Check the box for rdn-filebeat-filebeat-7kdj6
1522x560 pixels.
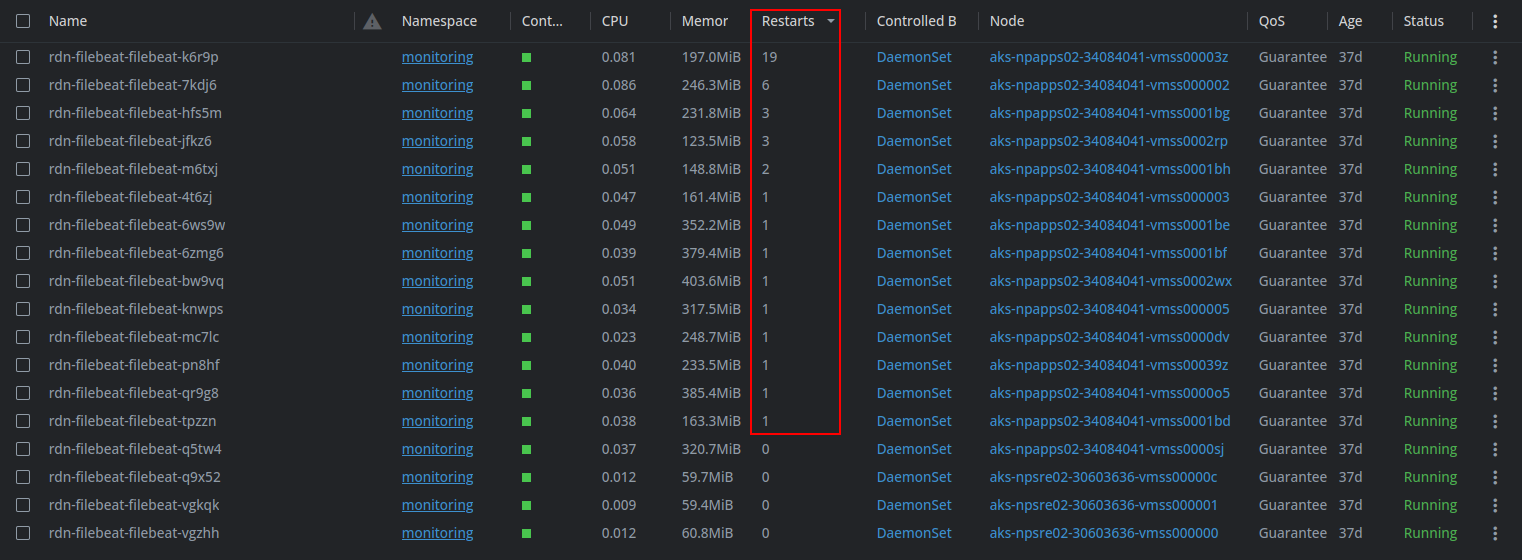pyautogui.click(x=23, y=85)
